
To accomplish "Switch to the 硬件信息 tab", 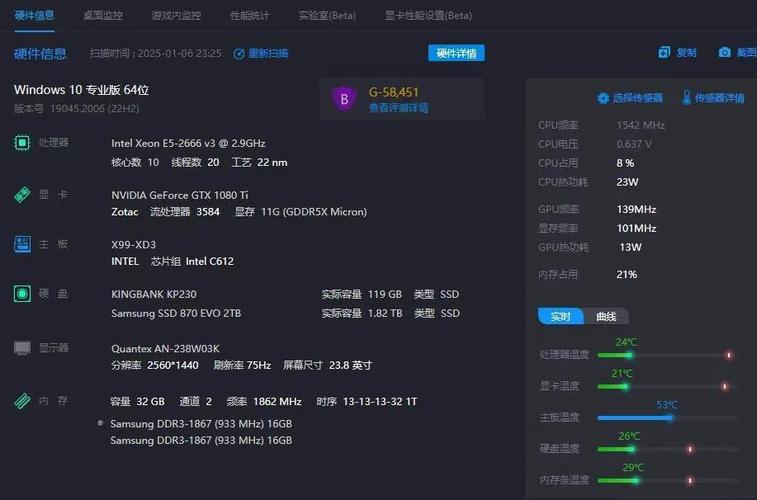I will pos(34,15).
